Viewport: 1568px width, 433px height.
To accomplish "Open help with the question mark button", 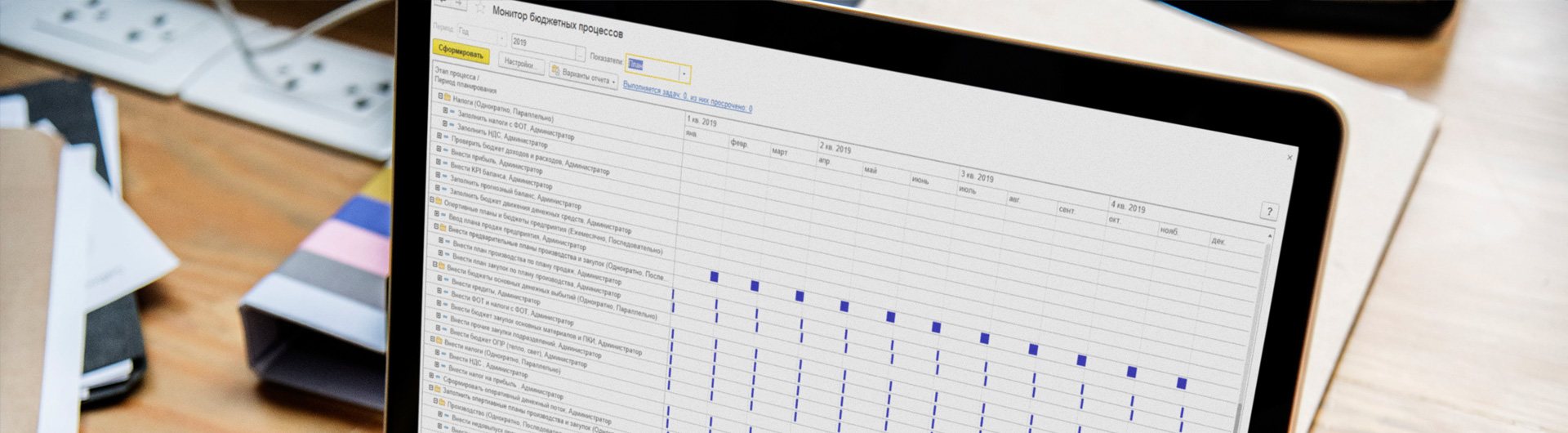I will click(1268, 212).
